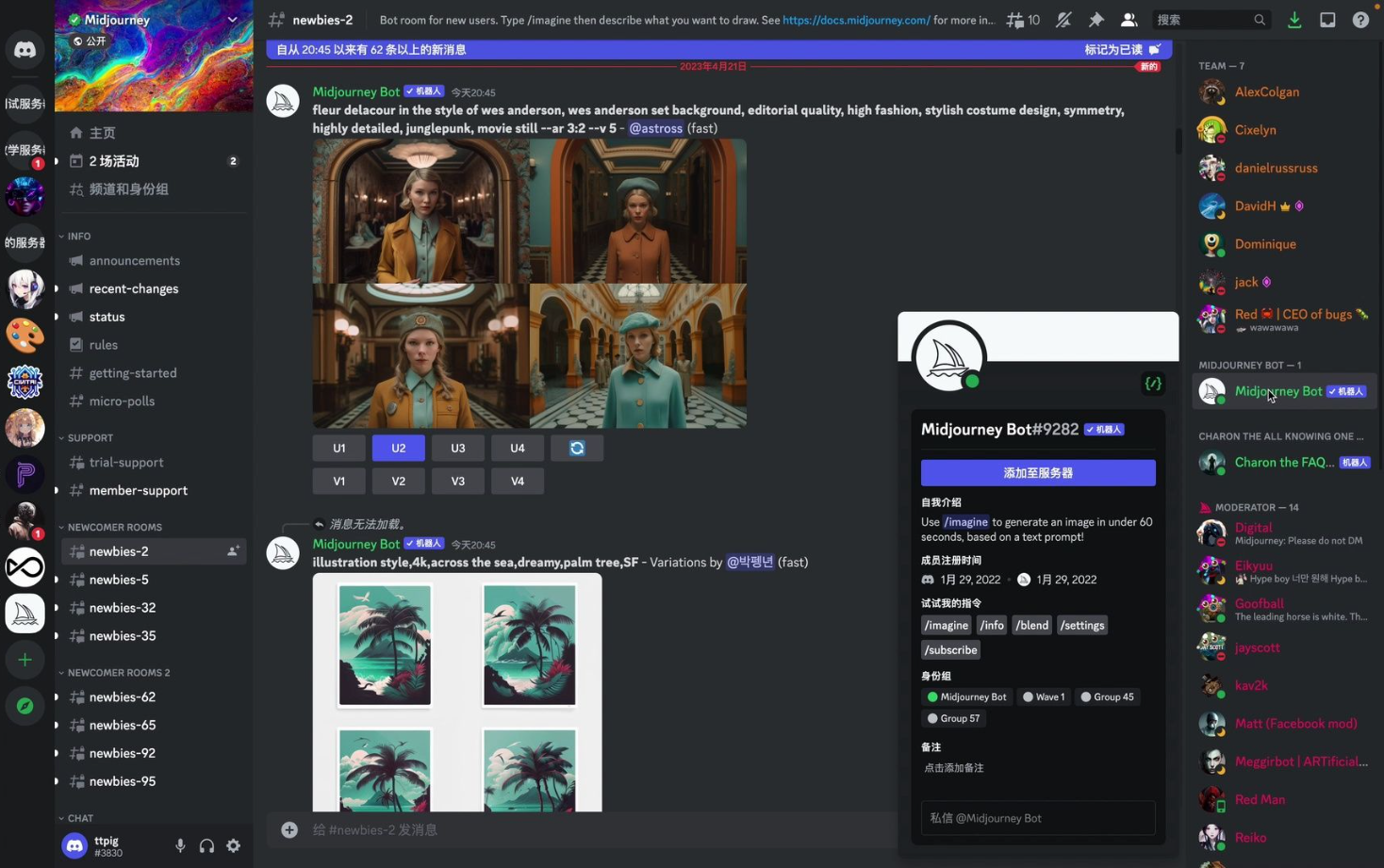Open the Midjourney sailboat server icon
The width and height of the screenshot is (1384, 868).
25,614
